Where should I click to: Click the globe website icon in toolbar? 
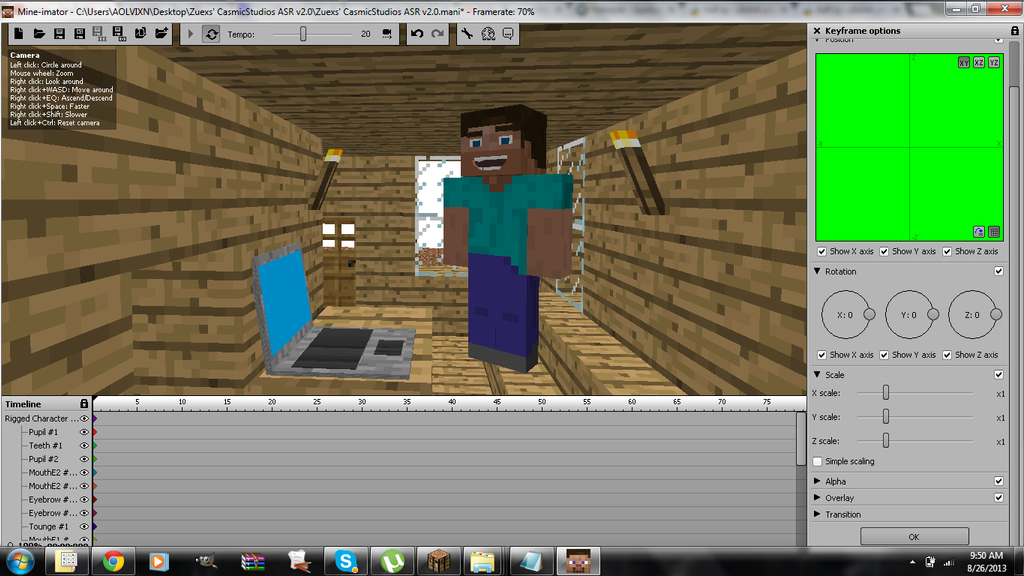point(488,34)
